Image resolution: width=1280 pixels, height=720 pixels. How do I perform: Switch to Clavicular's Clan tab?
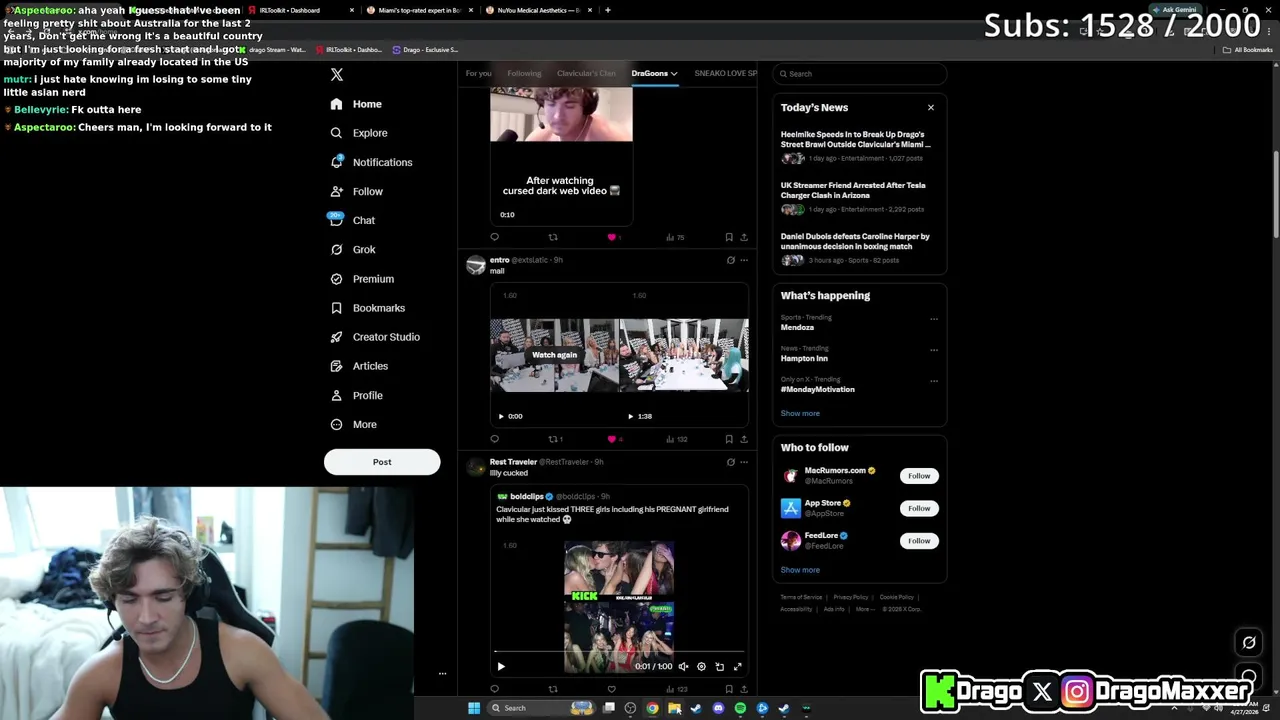point(586,73)
